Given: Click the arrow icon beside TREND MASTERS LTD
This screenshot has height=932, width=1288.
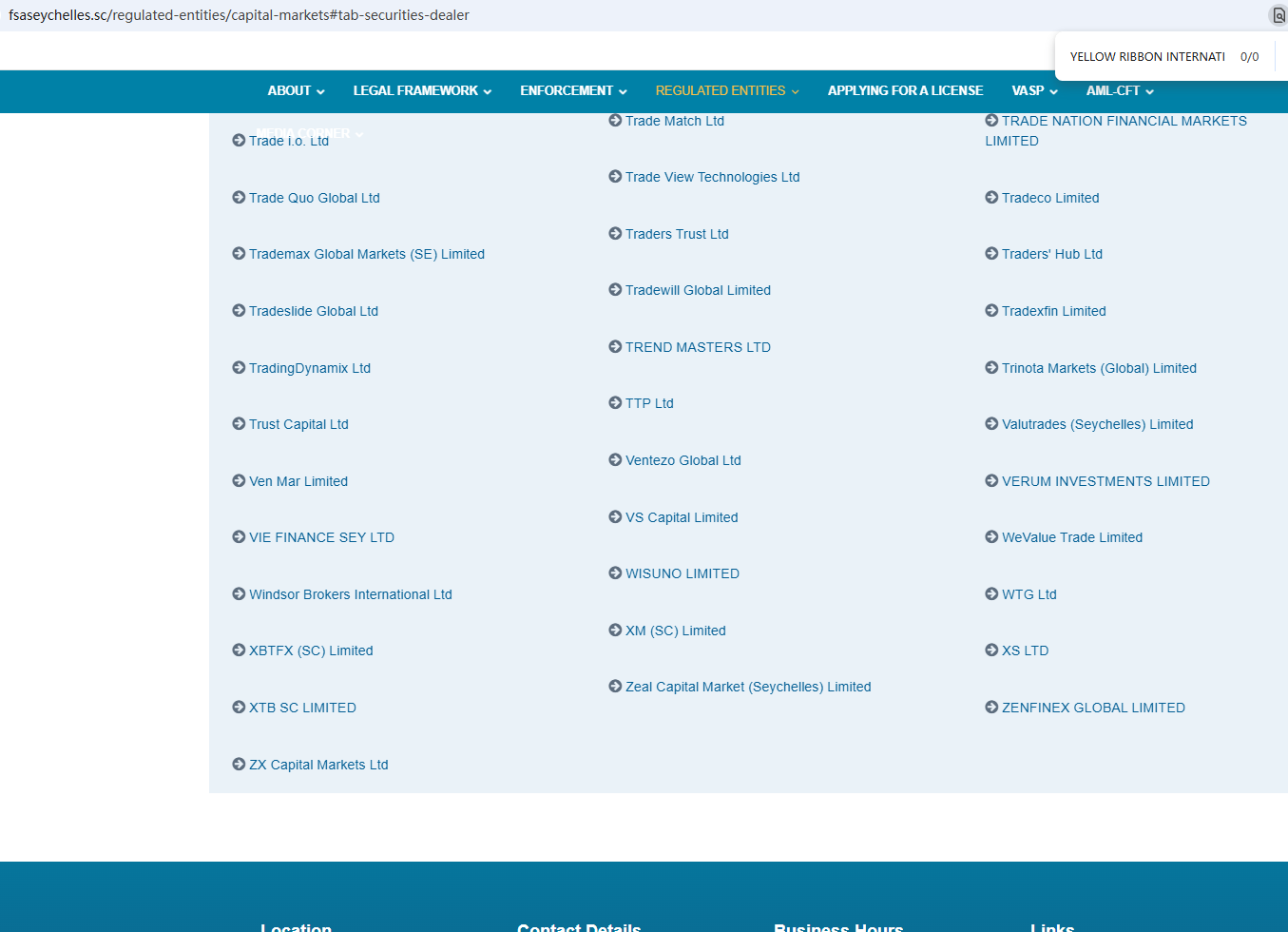Looking at the screenshot, I should click(615, 346).
